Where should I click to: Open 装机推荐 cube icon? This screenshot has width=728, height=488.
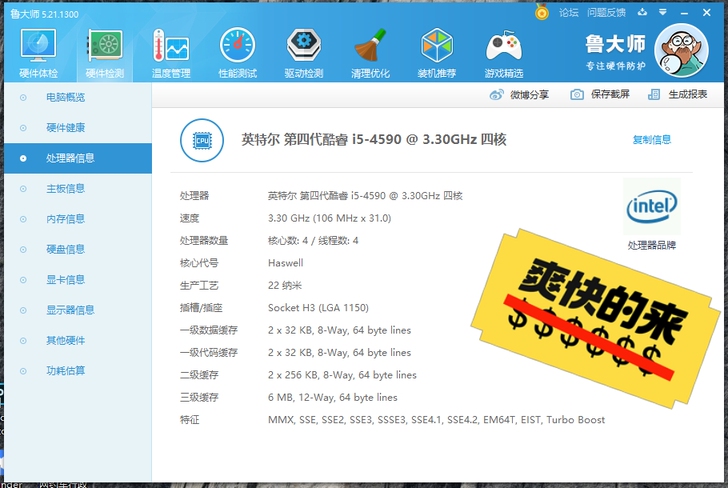pyautogui.click(x=436, y=53)
